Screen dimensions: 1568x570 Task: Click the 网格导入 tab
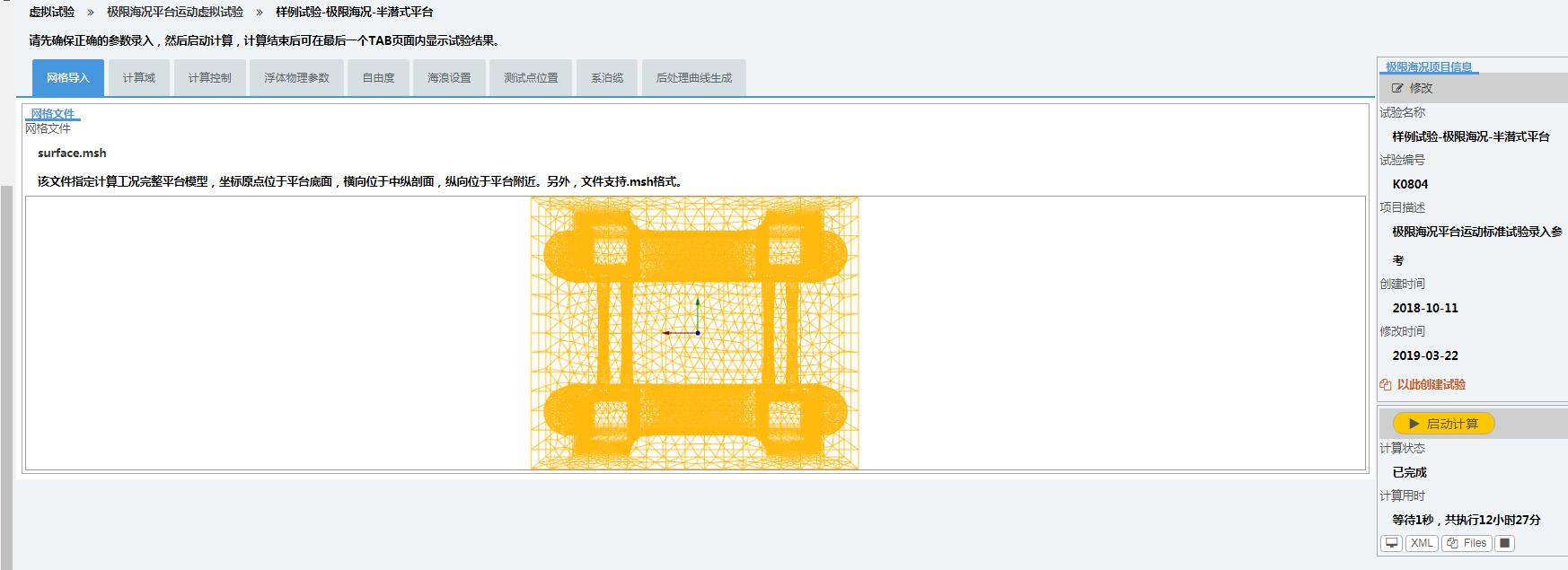[68, 78]
